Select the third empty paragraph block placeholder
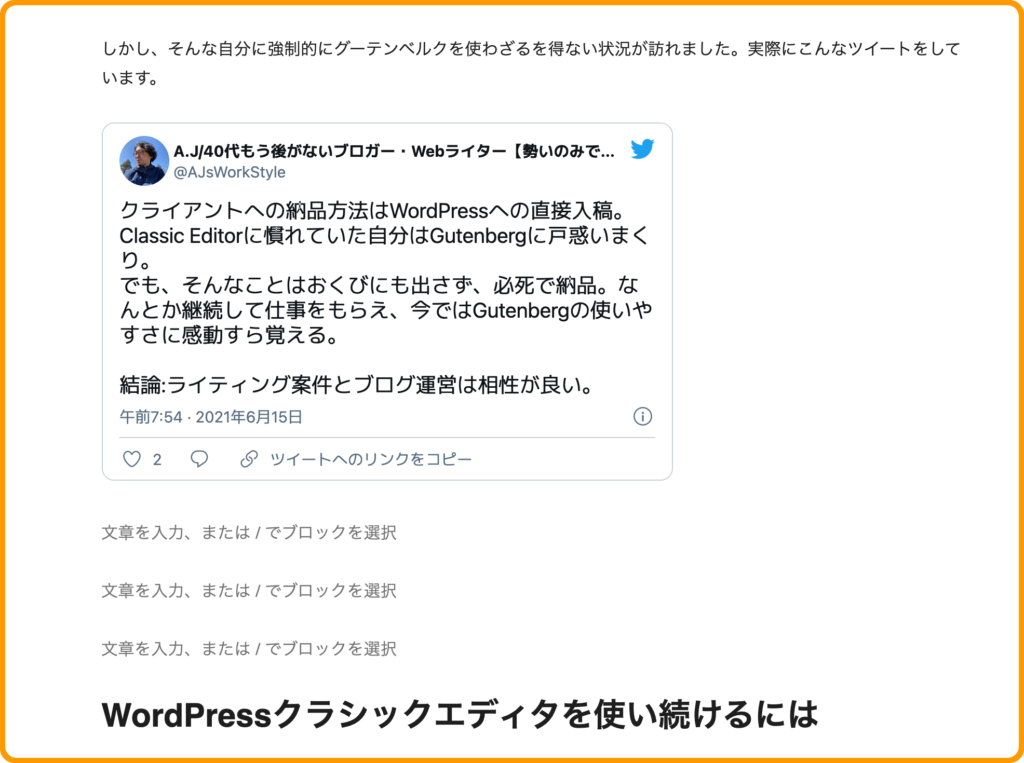Image resolution: width=1024 pixels, height=763 pixels. (249, 649)
